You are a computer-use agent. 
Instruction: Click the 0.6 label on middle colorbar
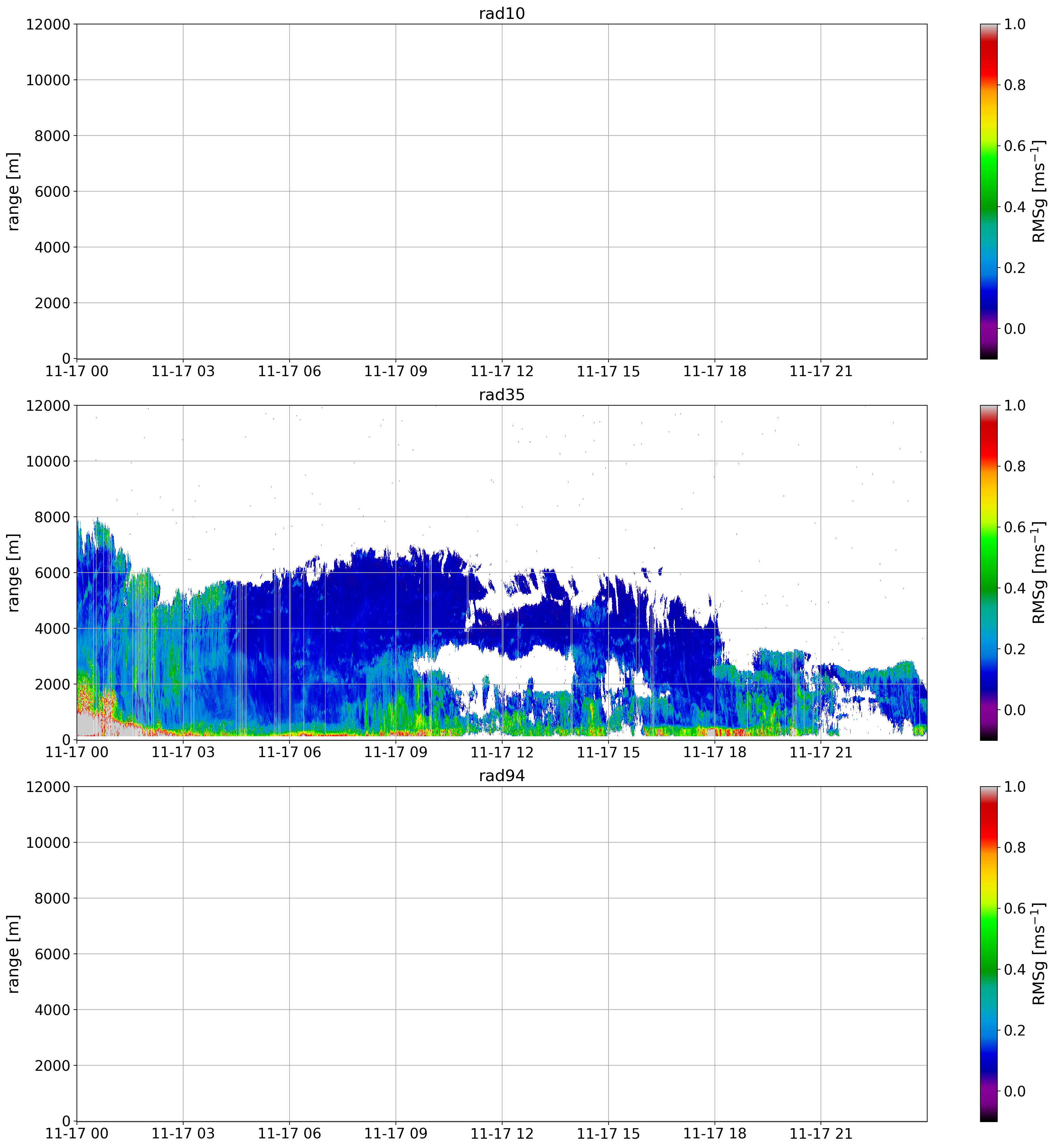click(x=1014, y=527)
